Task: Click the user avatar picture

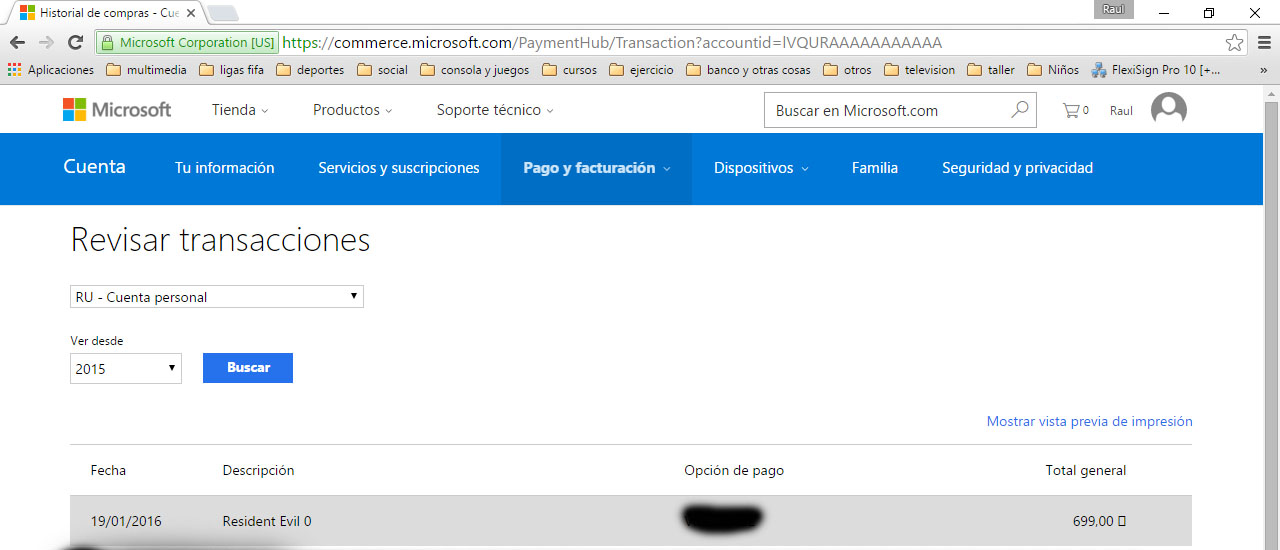Action: (1169, 110)
